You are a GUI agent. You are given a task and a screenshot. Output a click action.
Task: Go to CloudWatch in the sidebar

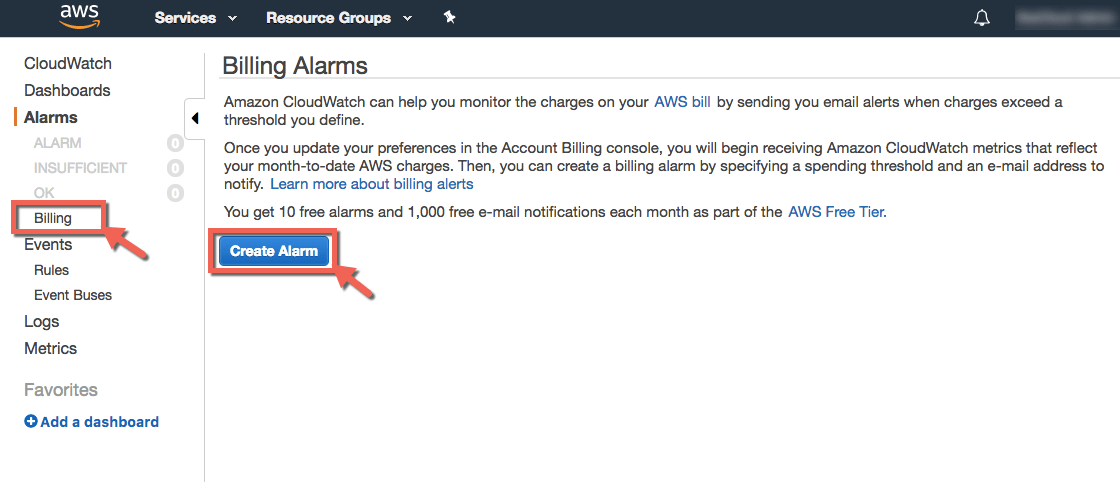[x=68, y=64]
